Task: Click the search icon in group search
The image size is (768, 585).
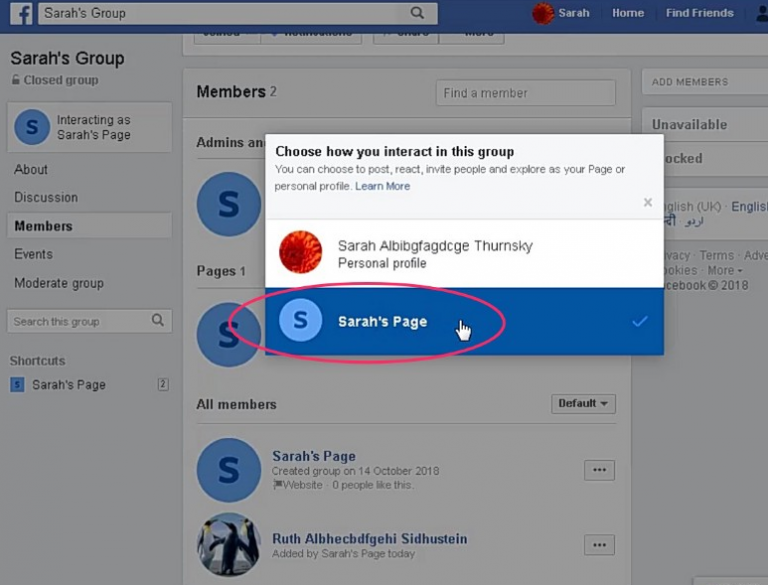Action: click(x=158, y=320)
